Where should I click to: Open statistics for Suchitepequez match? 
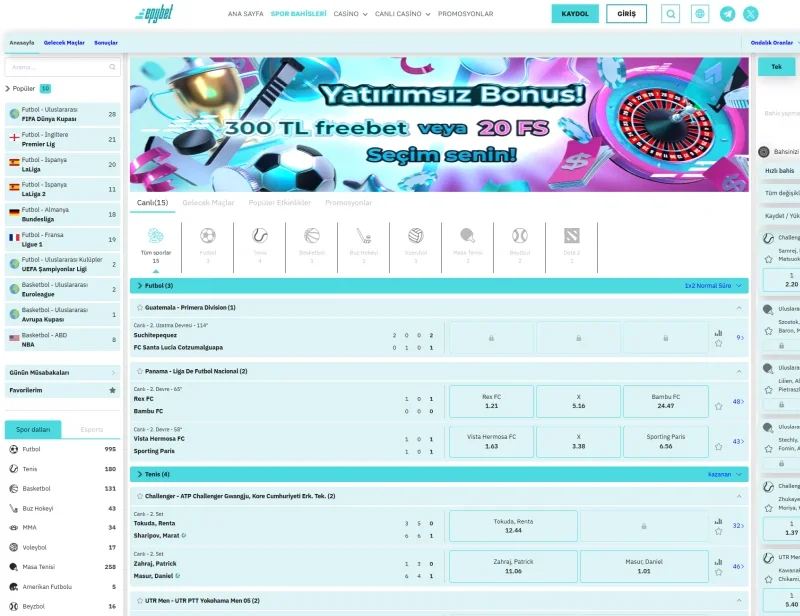click(x=718, y=333)
